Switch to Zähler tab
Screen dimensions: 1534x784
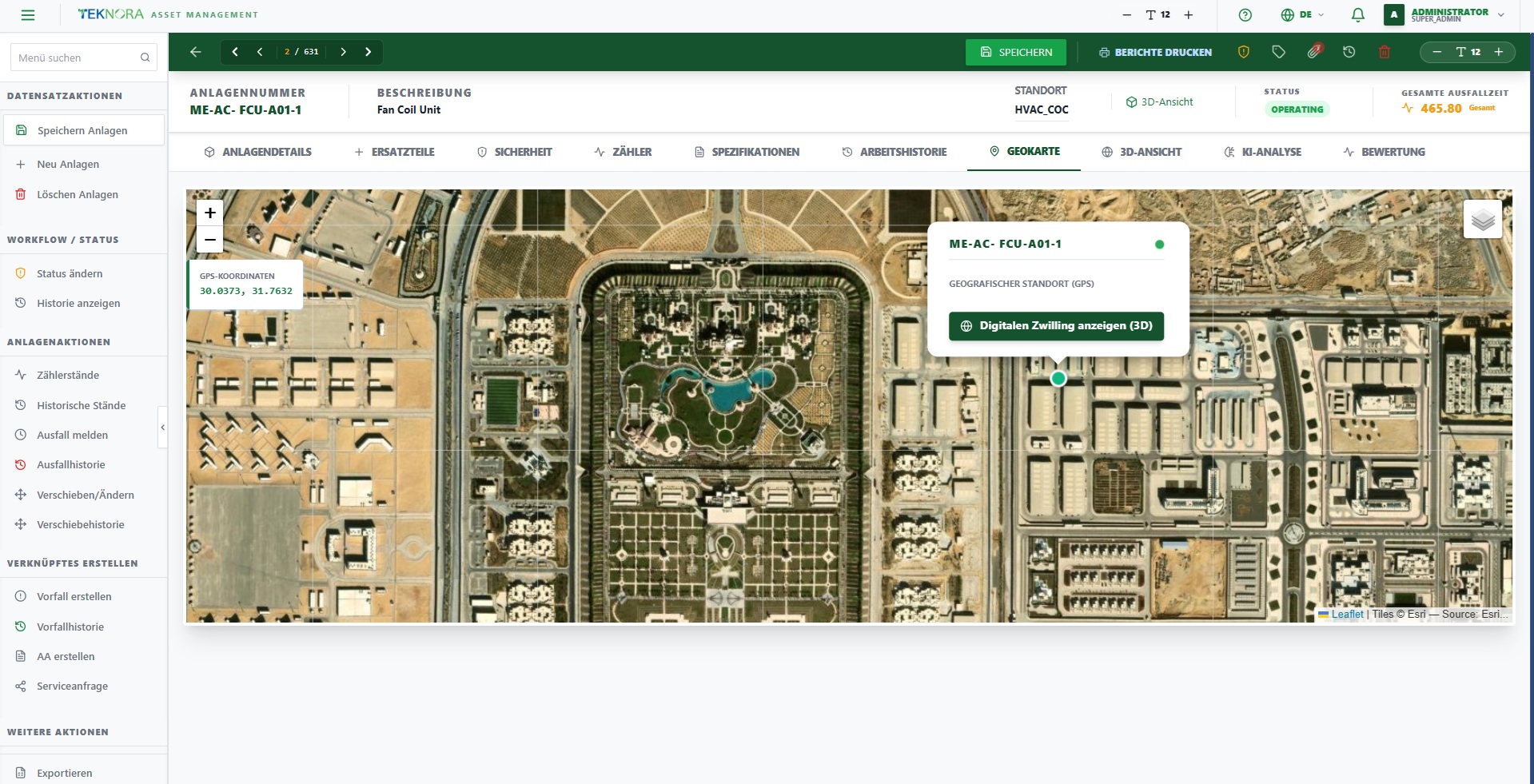623,152
